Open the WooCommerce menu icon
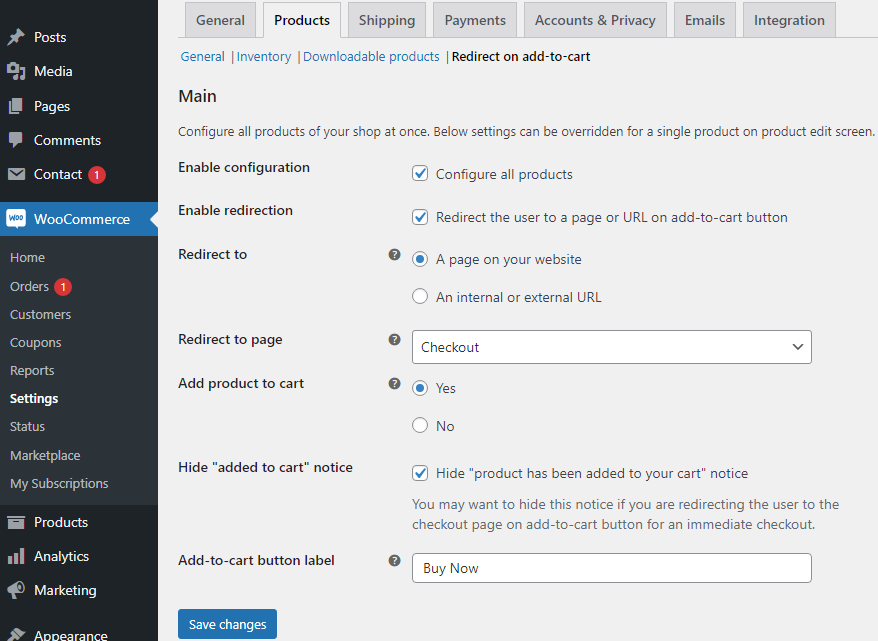 (16, 218)
